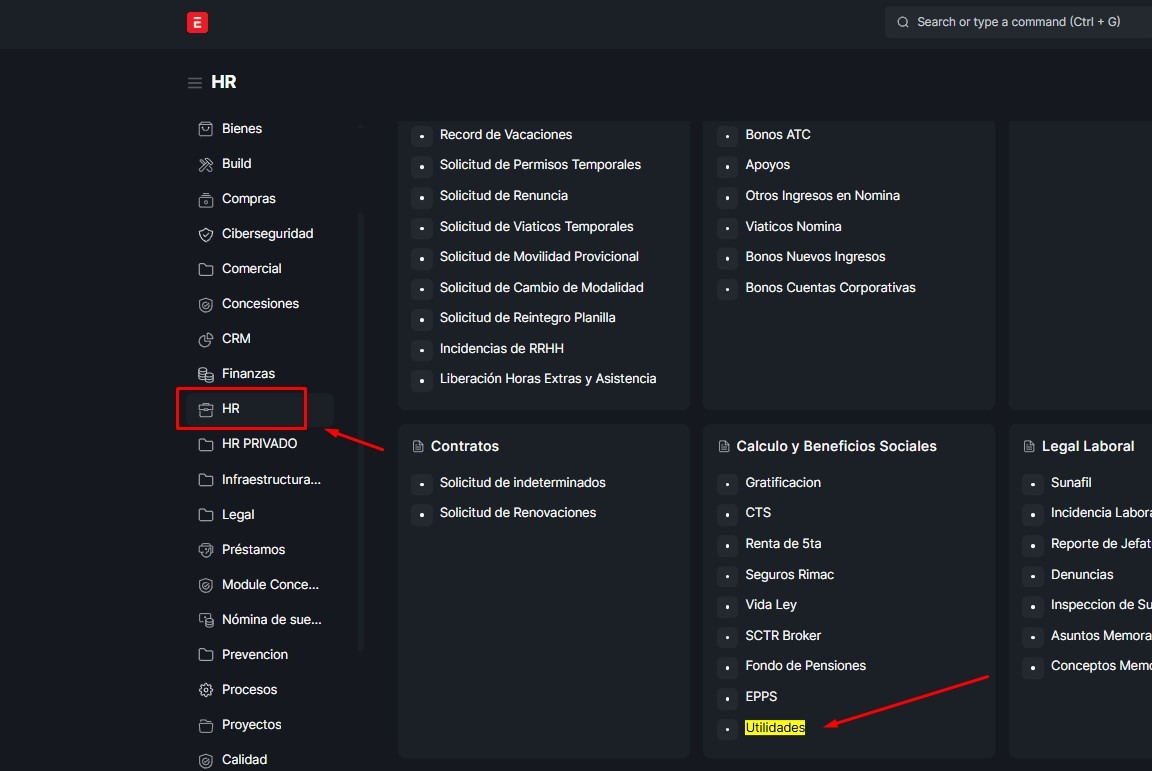Click the Ciberseguridad shield icon
Screen dimensions: 1152x771
(206, 234)
